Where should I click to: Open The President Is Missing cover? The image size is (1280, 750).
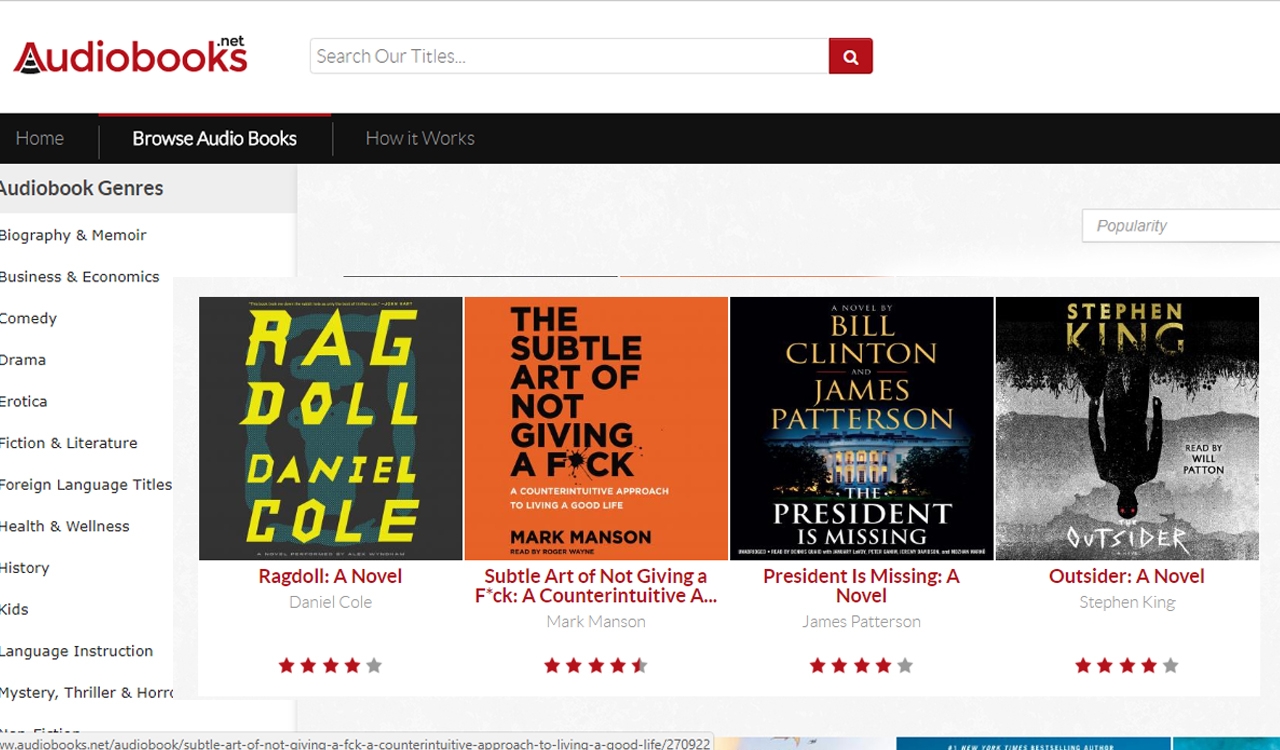pos(862,428)
